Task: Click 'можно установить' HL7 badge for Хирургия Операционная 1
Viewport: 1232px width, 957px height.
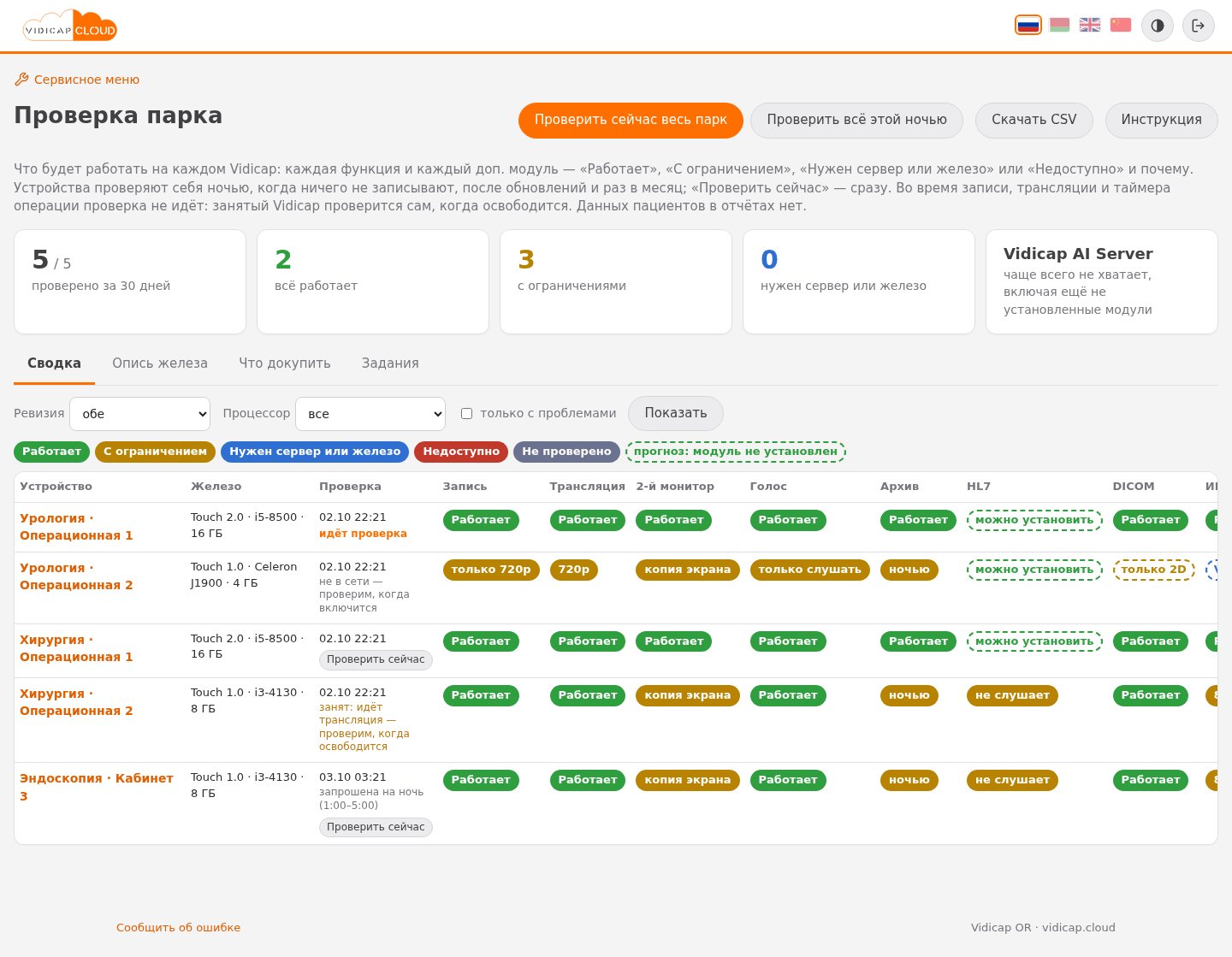Action: click(x=1034, y=641)
